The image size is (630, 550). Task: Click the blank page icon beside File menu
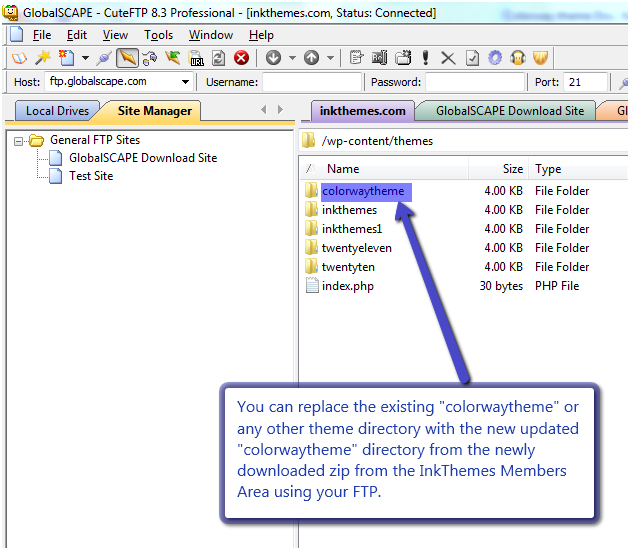point(16,35)
